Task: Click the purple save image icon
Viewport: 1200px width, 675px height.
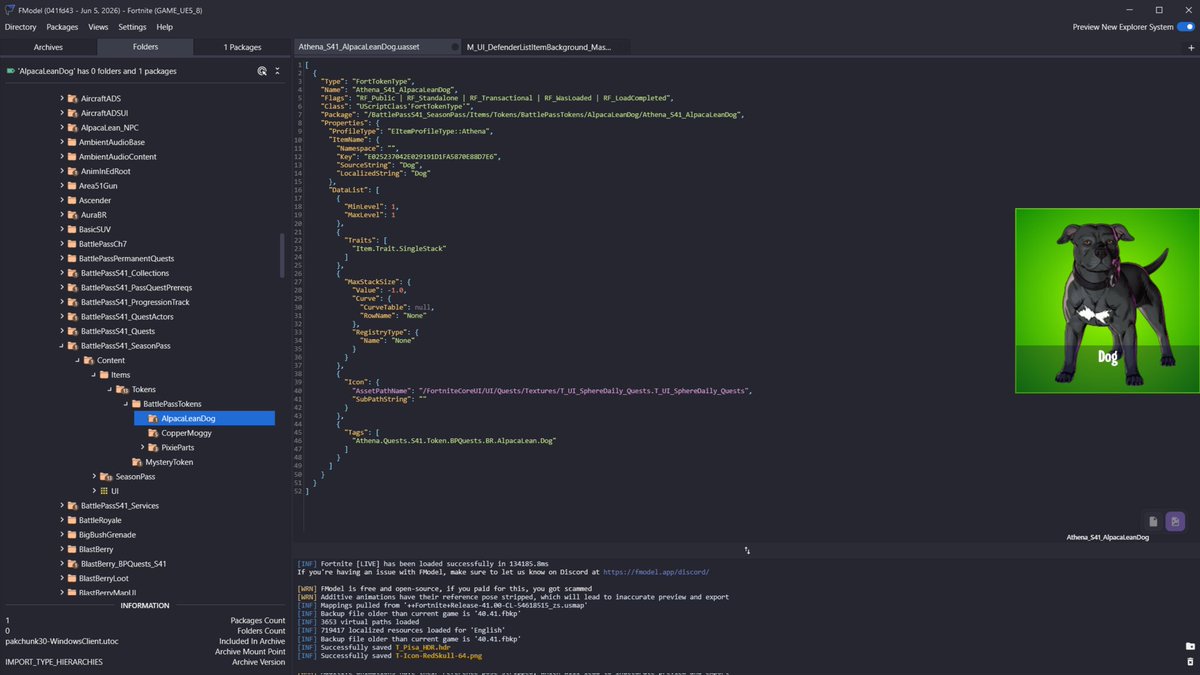Action: (1175, 521)
